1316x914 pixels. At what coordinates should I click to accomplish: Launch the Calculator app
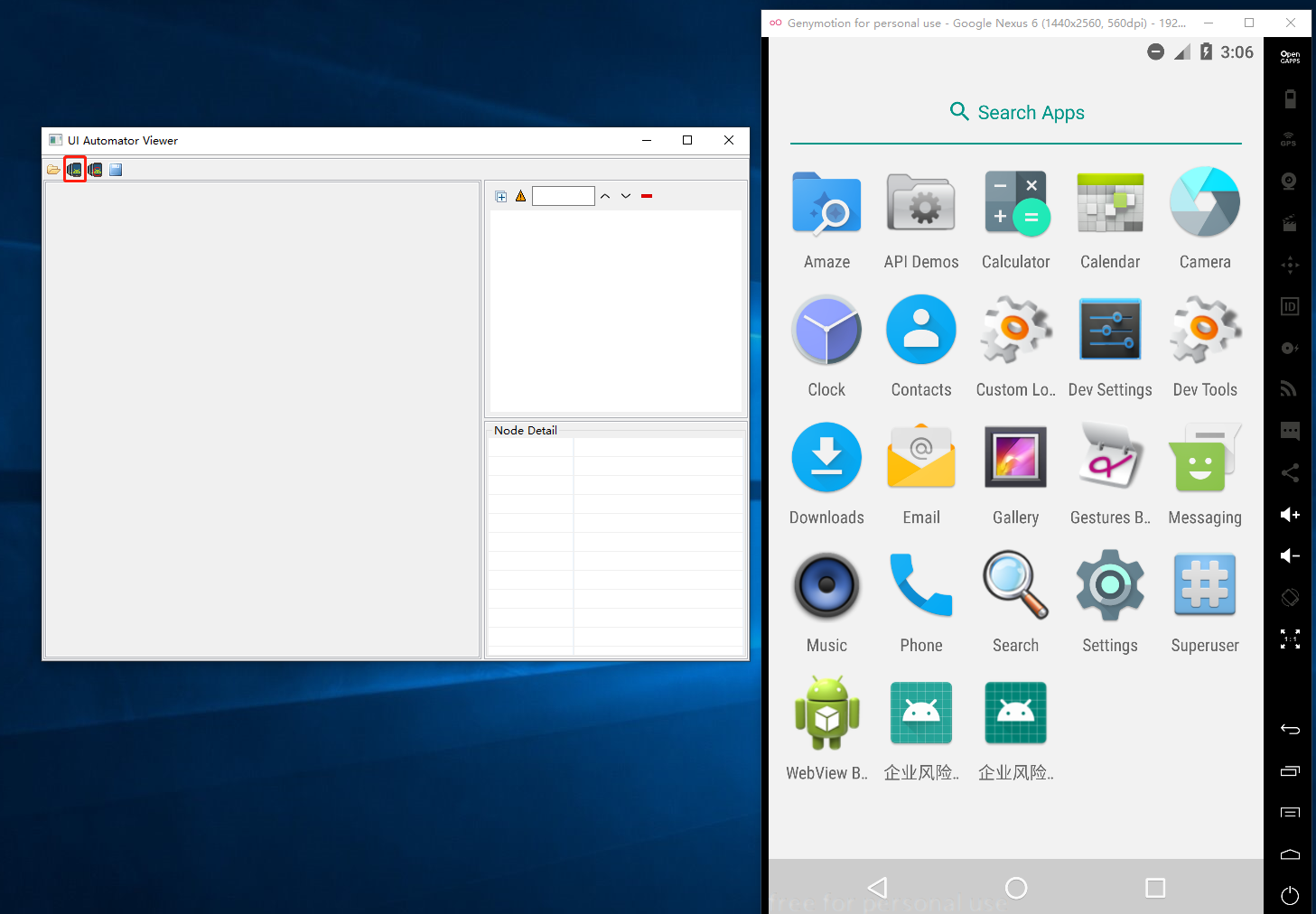coord(1016,219)
